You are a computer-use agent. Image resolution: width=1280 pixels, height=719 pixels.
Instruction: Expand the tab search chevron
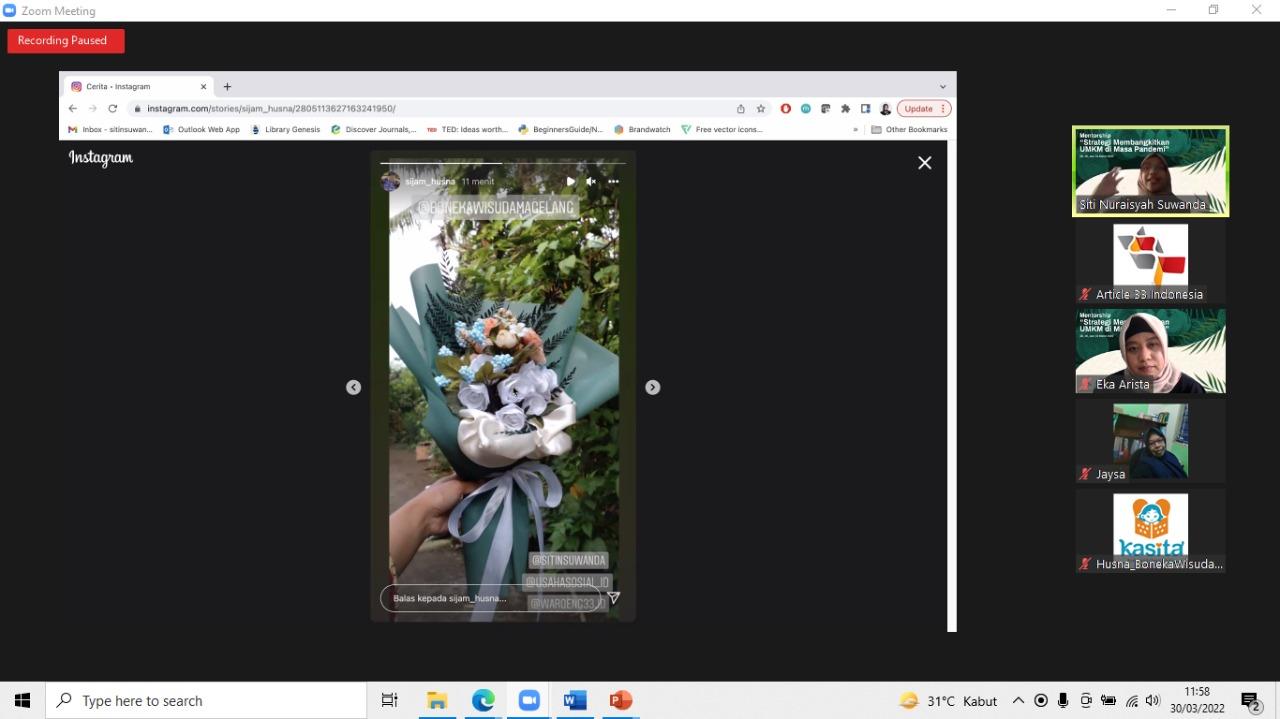(x=942, y=87)
